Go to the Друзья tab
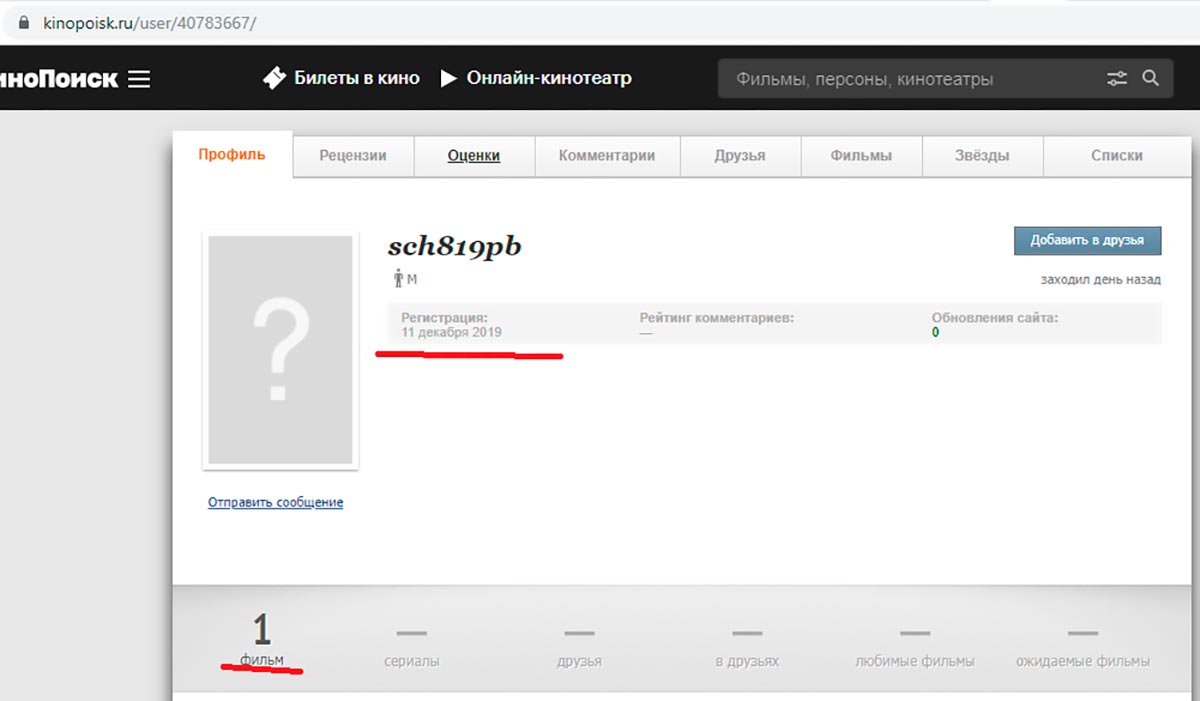 click(740, 155)
